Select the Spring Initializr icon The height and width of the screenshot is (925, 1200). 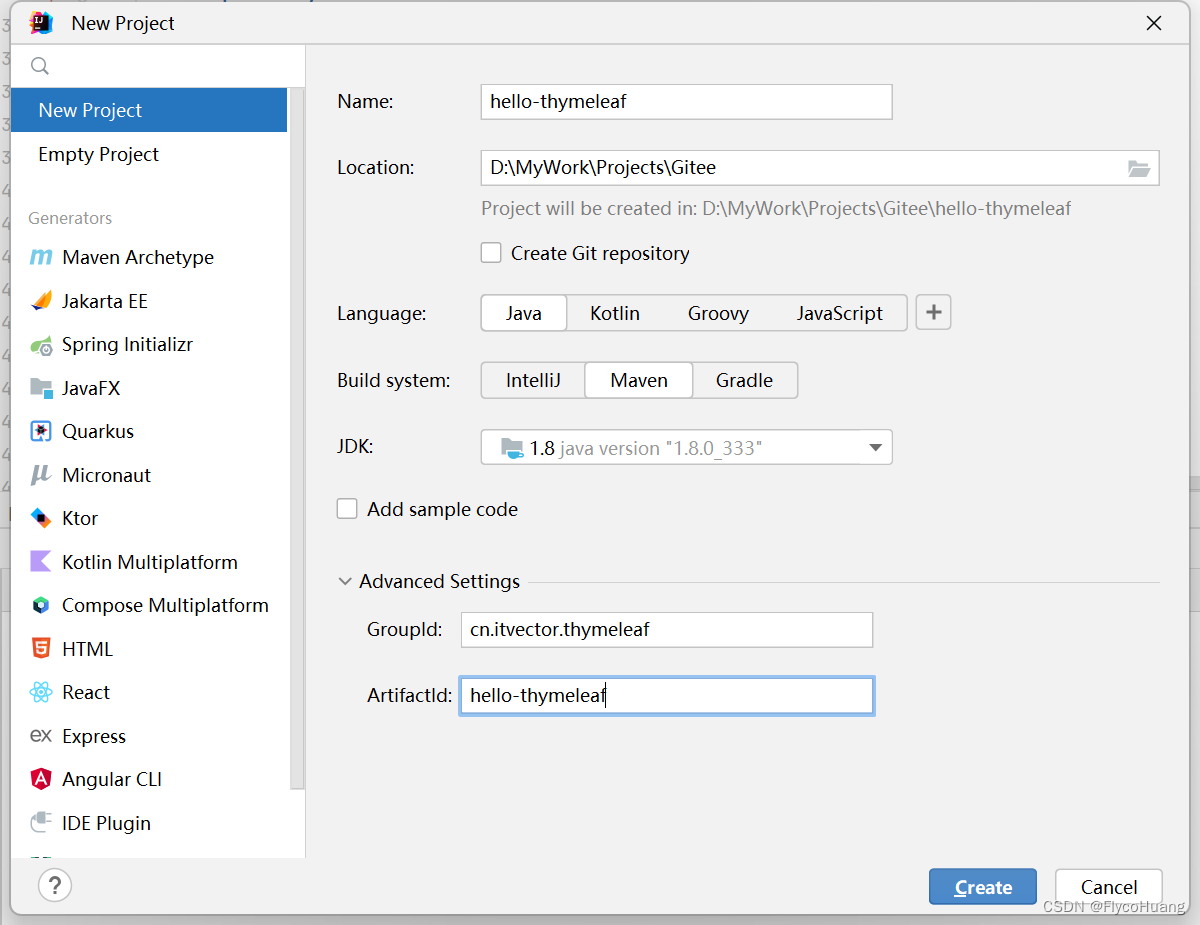[41, 345]
